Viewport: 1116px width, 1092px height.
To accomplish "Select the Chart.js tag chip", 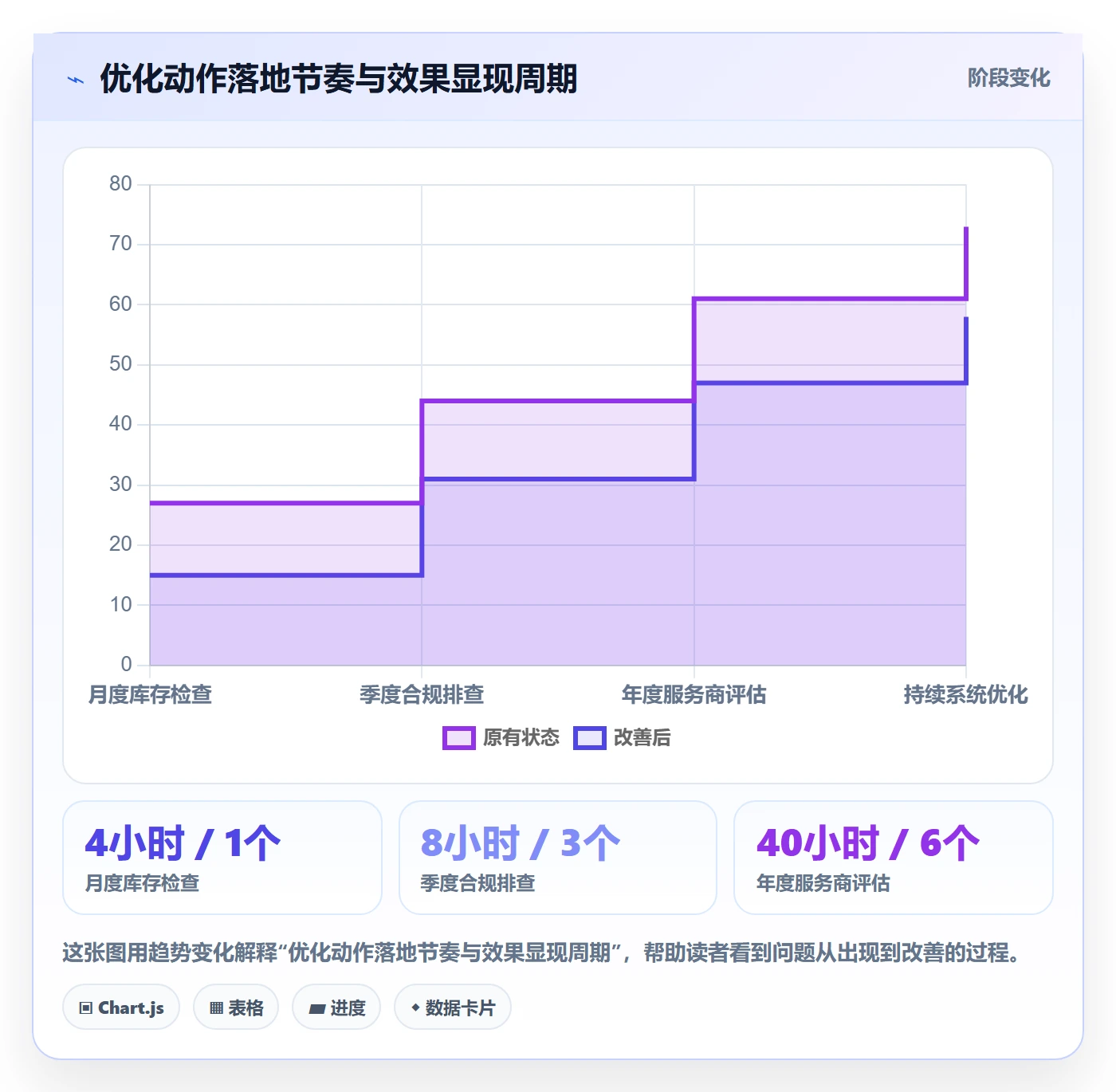I will tap(121, 1008).
